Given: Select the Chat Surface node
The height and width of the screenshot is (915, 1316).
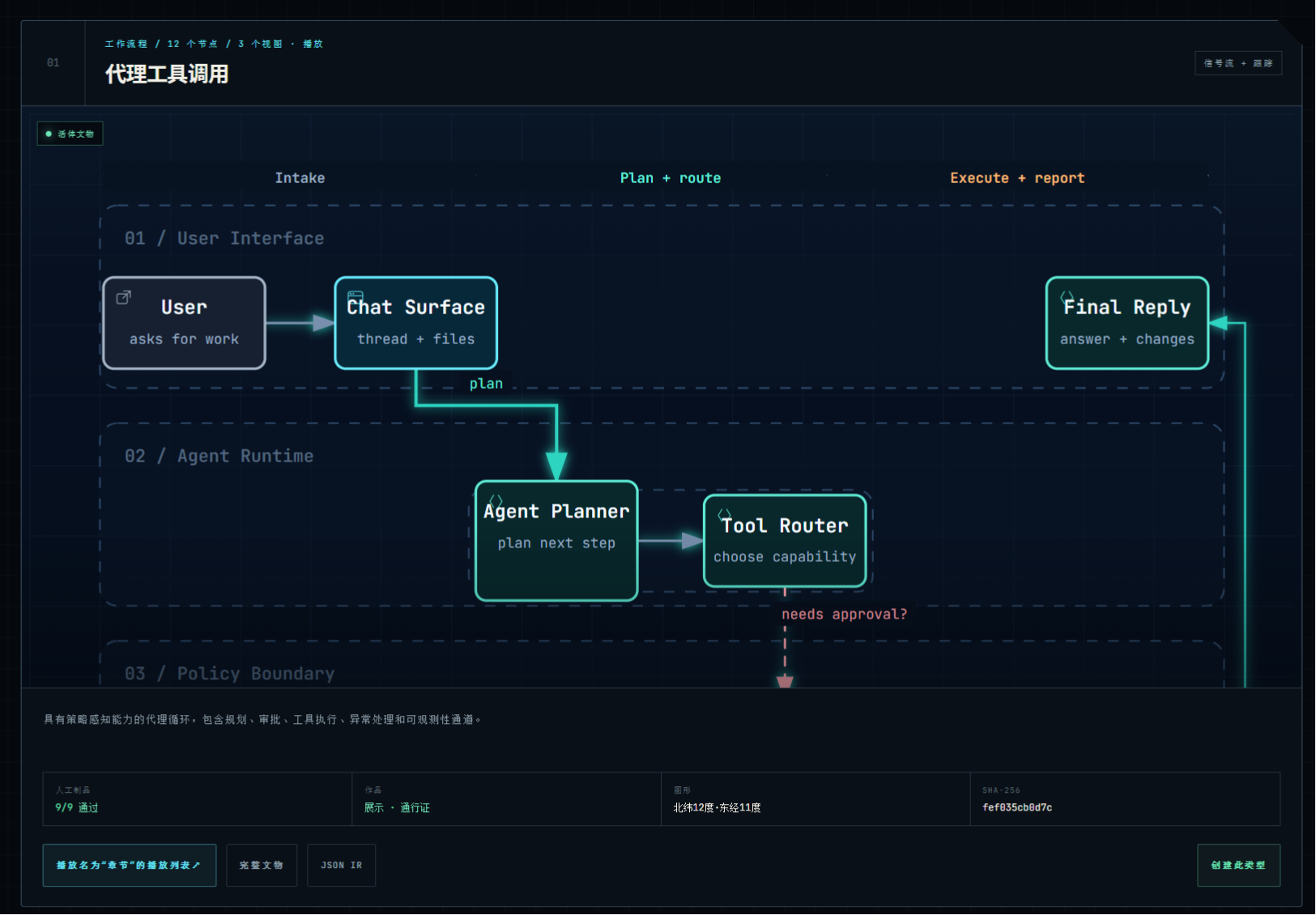Looking at the screenshot, I should pos(416,323).
